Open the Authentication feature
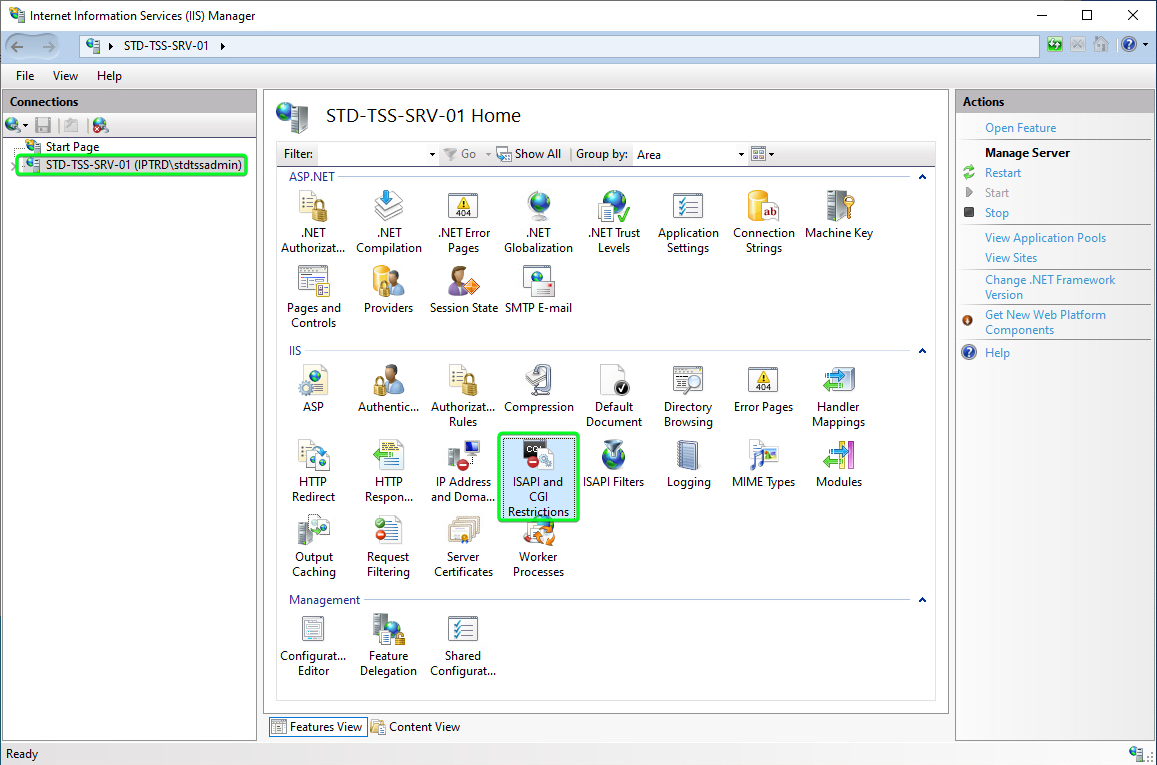This screenshot has height=765, width=1157. (388, 389)
